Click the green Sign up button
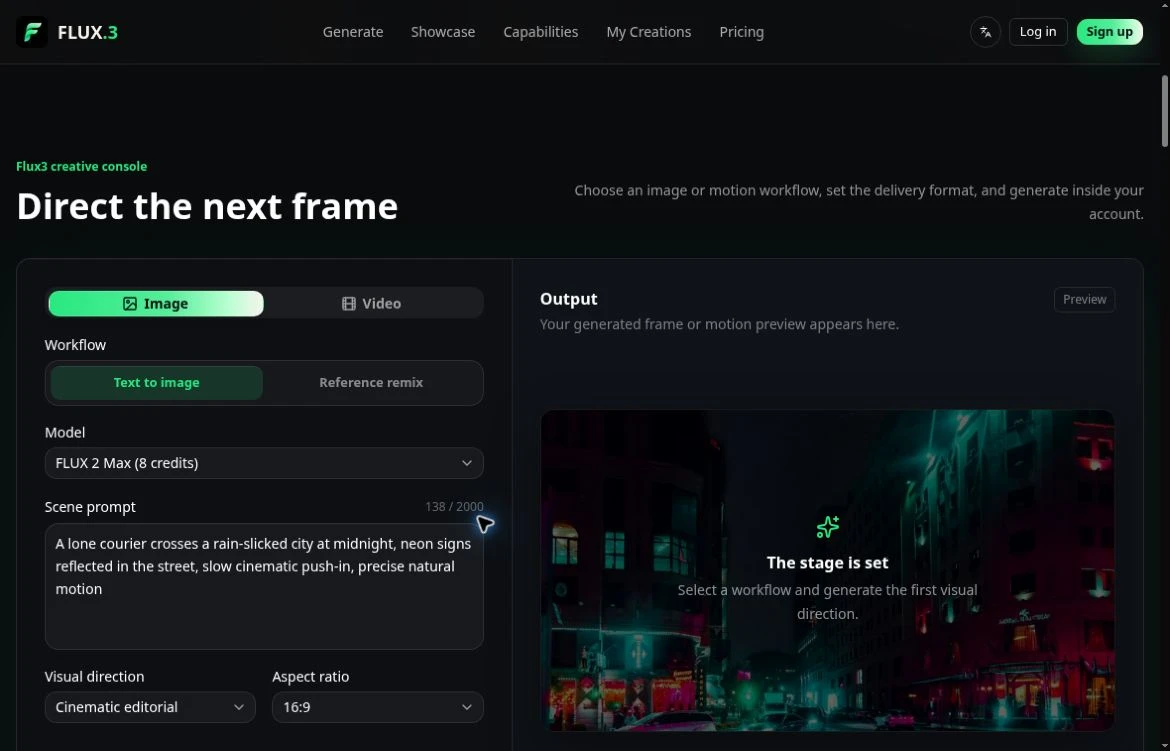The image size is (1170, 751). click(1110, 32)
